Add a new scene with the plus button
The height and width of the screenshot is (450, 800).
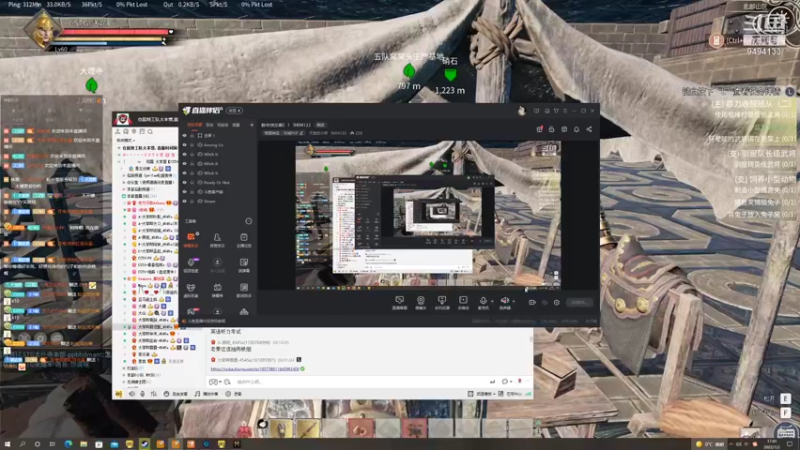251,124
